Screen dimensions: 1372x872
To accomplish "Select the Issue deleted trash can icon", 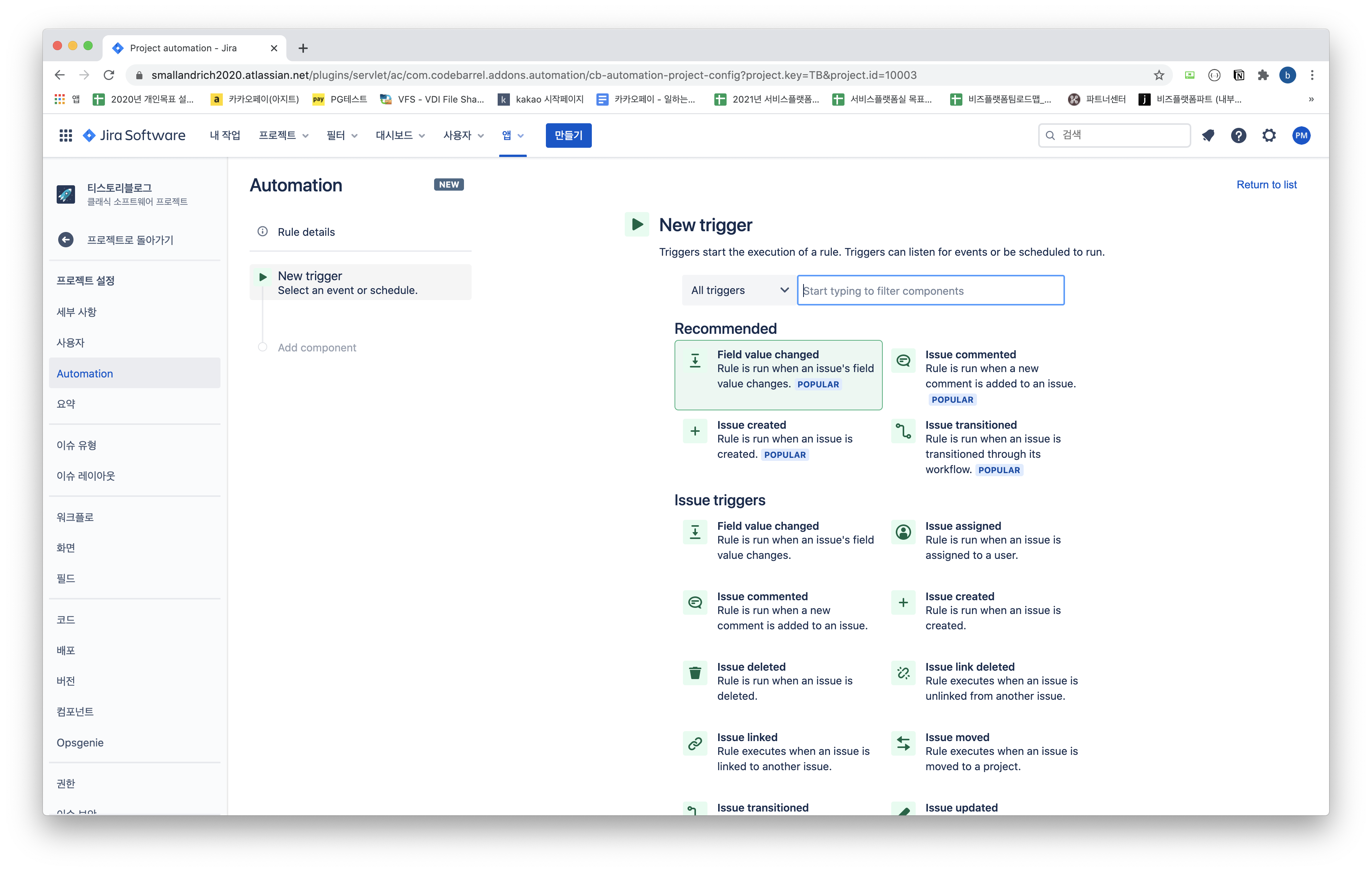I will [x=694, y=673].
